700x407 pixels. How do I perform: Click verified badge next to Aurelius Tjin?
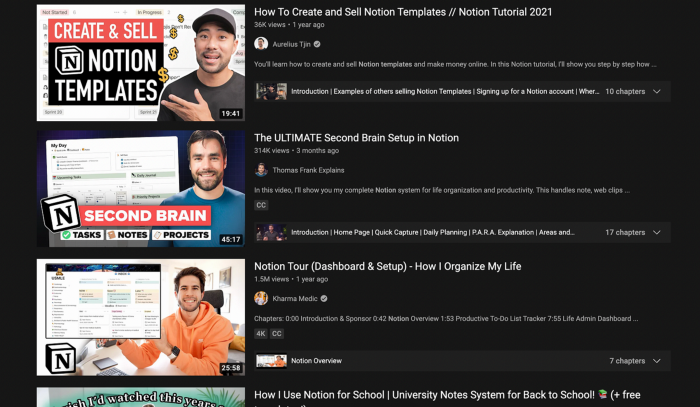click(317, 44)
